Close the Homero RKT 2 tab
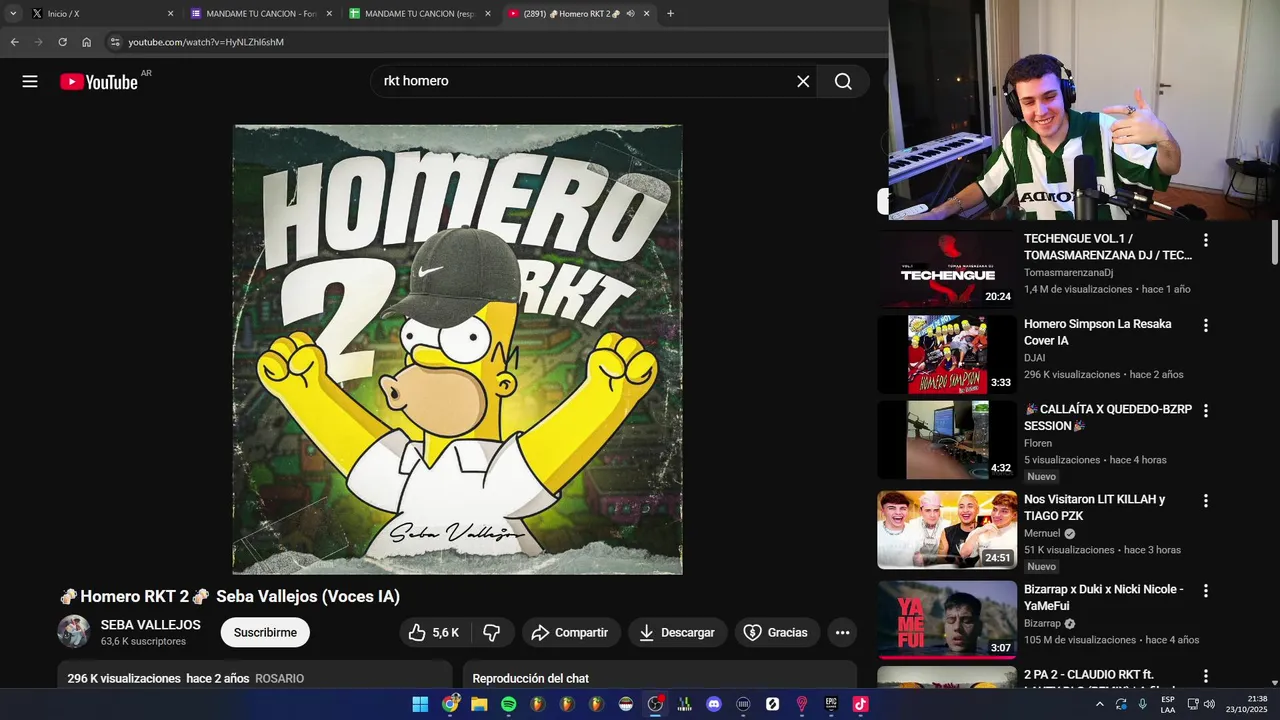This screenshot has width=1280, height=720. [x=646, y=14]
